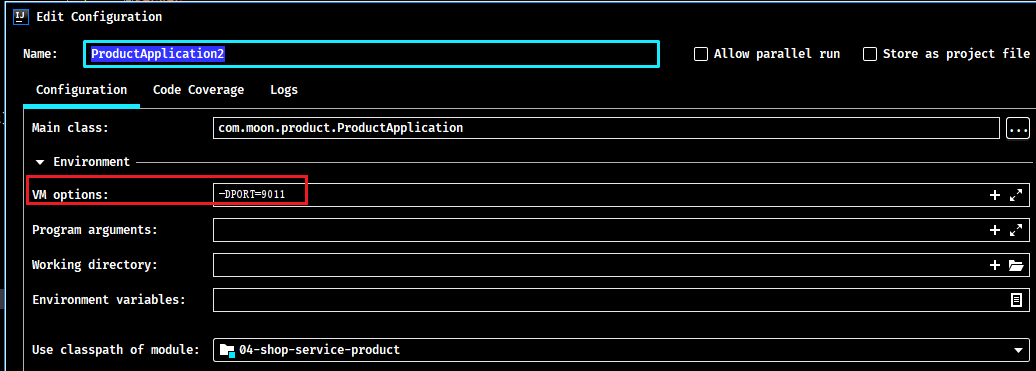
Task: Toggle Store as project file checkbox
Action: tap(870, 54)
